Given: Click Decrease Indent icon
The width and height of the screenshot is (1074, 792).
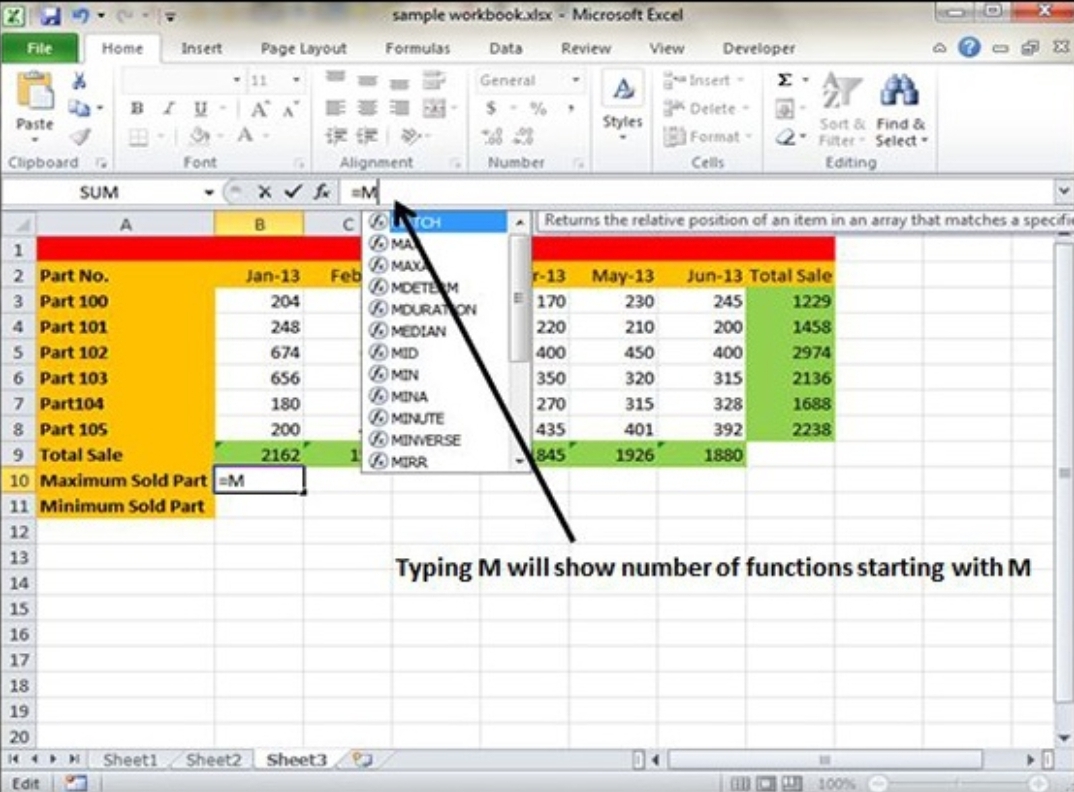Looking at the screenshot, I should (336, 136).
